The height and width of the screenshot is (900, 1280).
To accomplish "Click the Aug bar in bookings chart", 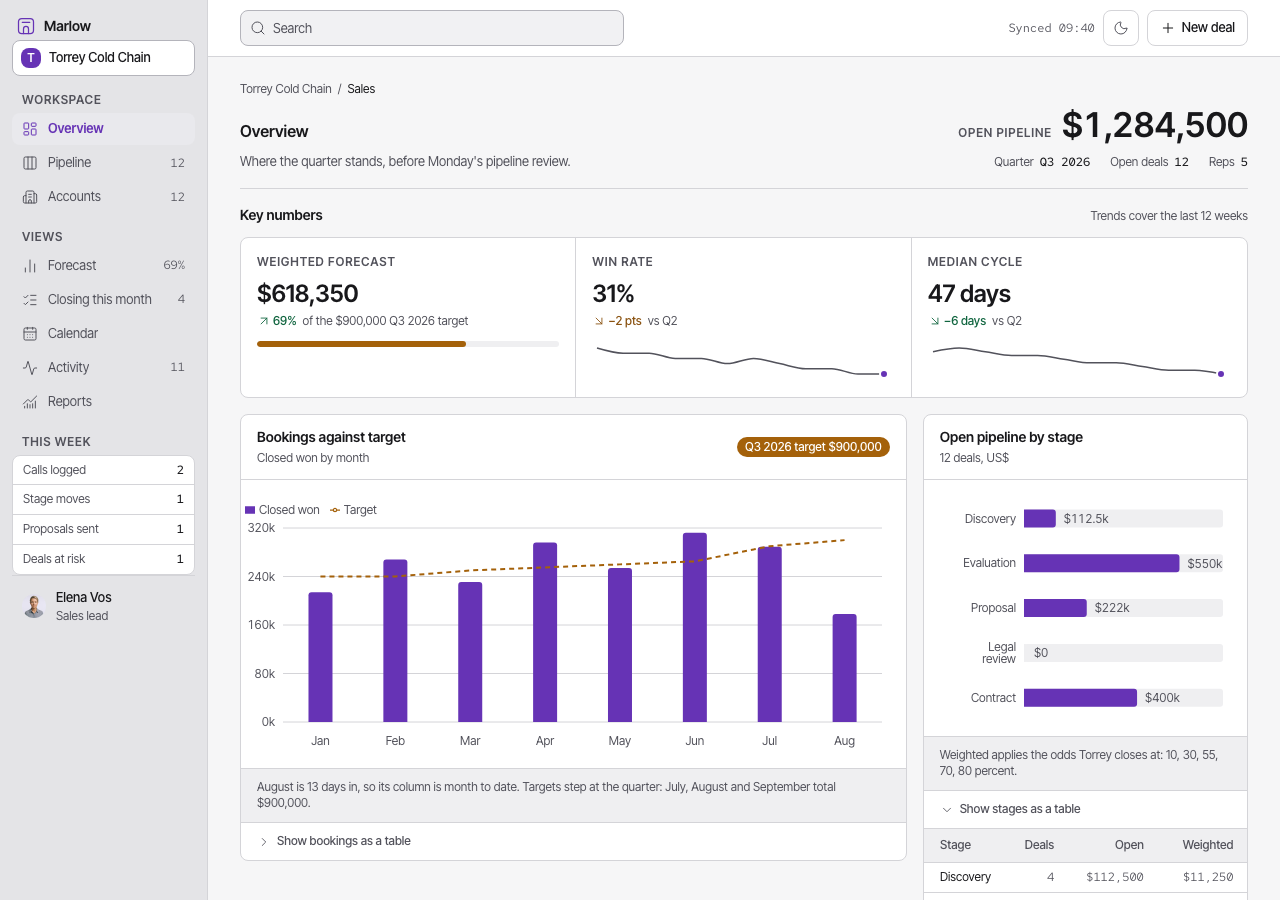I will pos(845,668).
